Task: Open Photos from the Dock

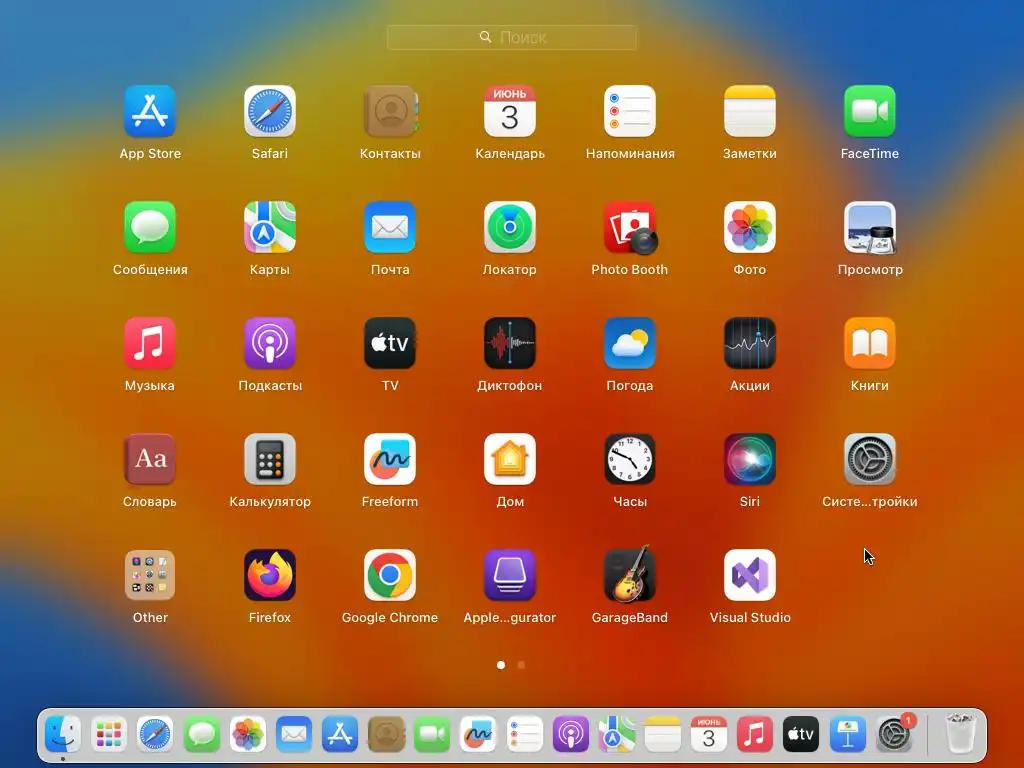Action: point(248,734)
